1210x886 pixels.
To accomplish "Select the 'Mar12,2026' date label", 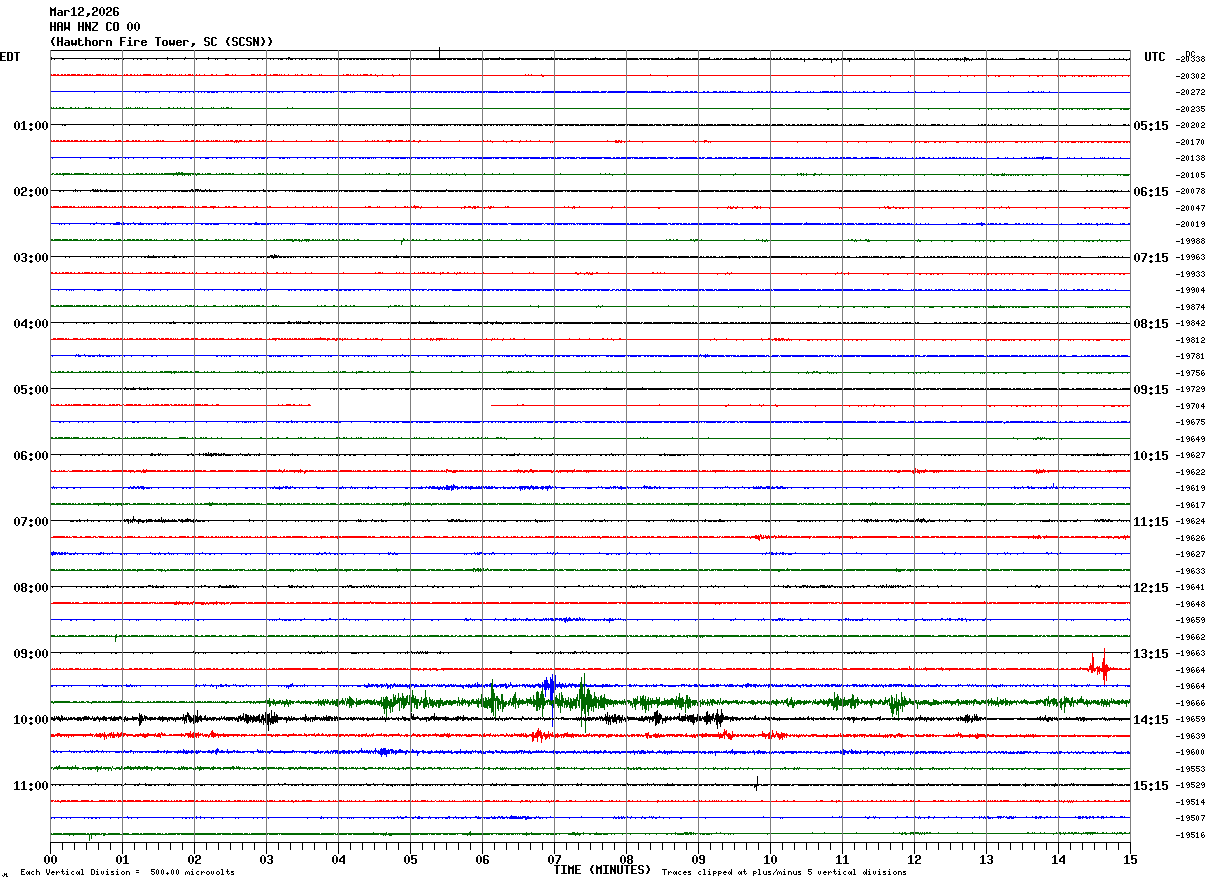I will point(84,12).
